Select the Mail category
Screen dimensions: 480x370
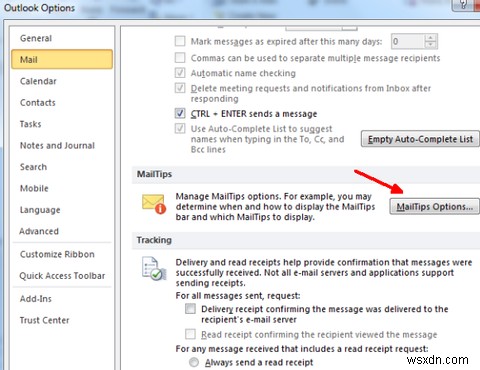pyautogui.click(x=62, y=60)
